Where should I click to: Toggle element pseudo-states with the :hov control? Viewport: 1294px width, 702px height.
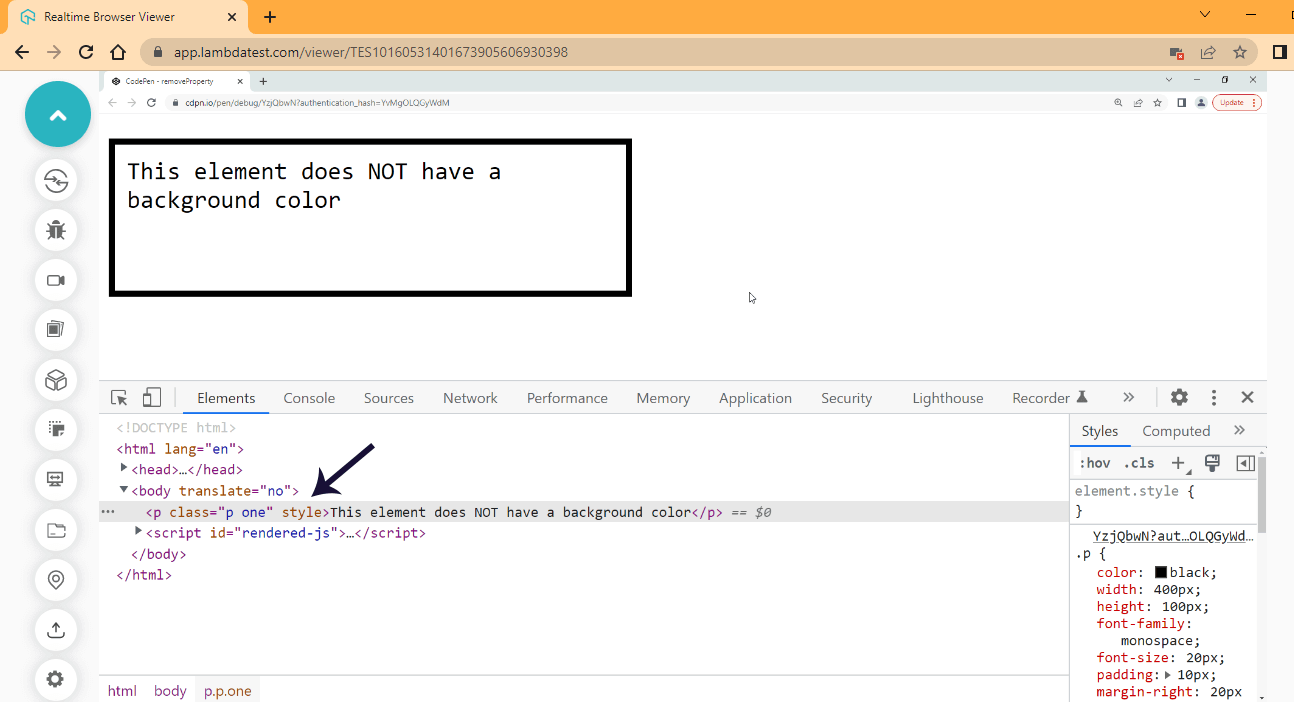1094,462
